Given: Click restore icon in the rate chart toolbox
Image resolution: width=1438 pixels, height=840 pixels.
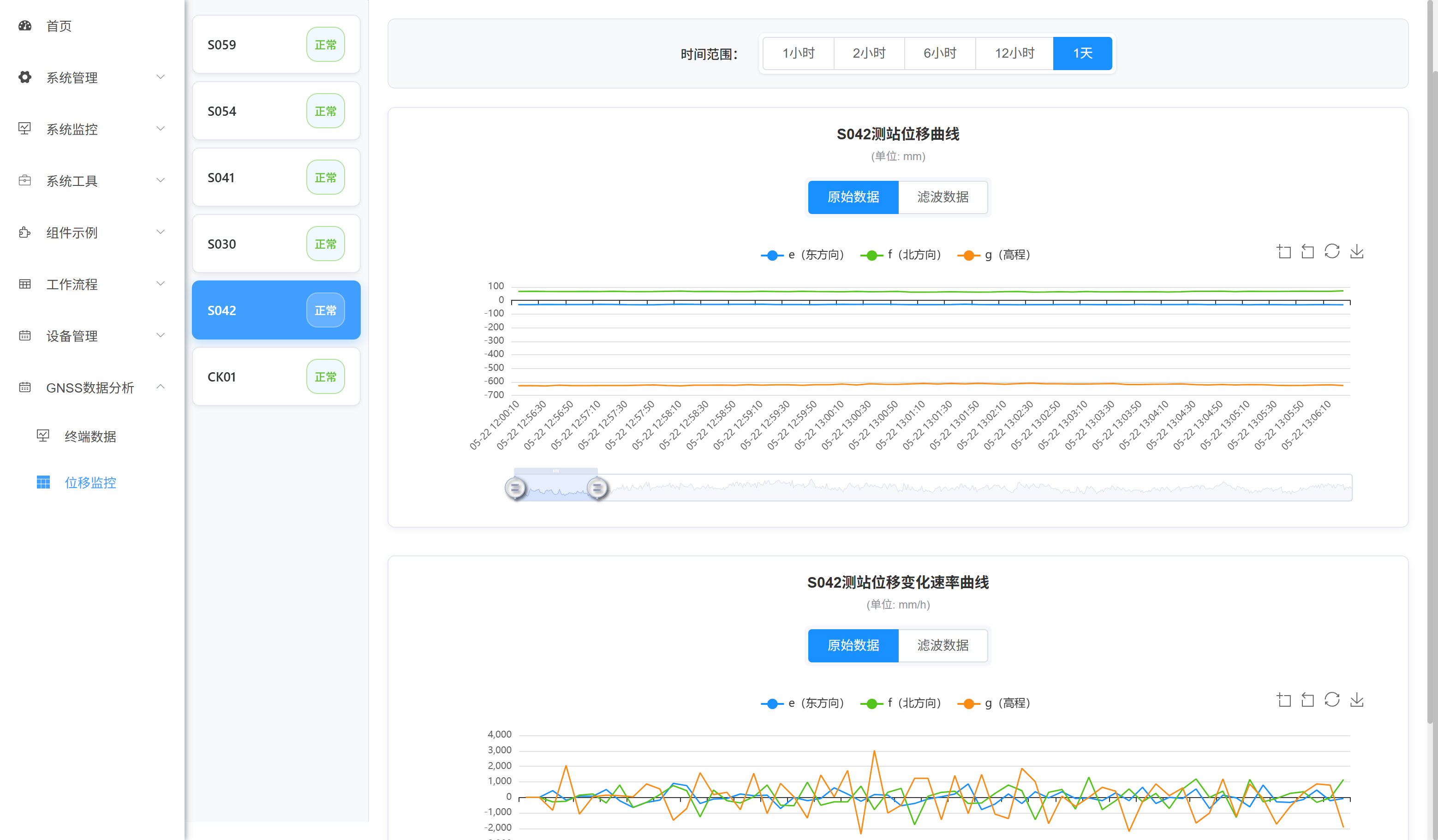Looking at the screenshot, I should 1332,700.
